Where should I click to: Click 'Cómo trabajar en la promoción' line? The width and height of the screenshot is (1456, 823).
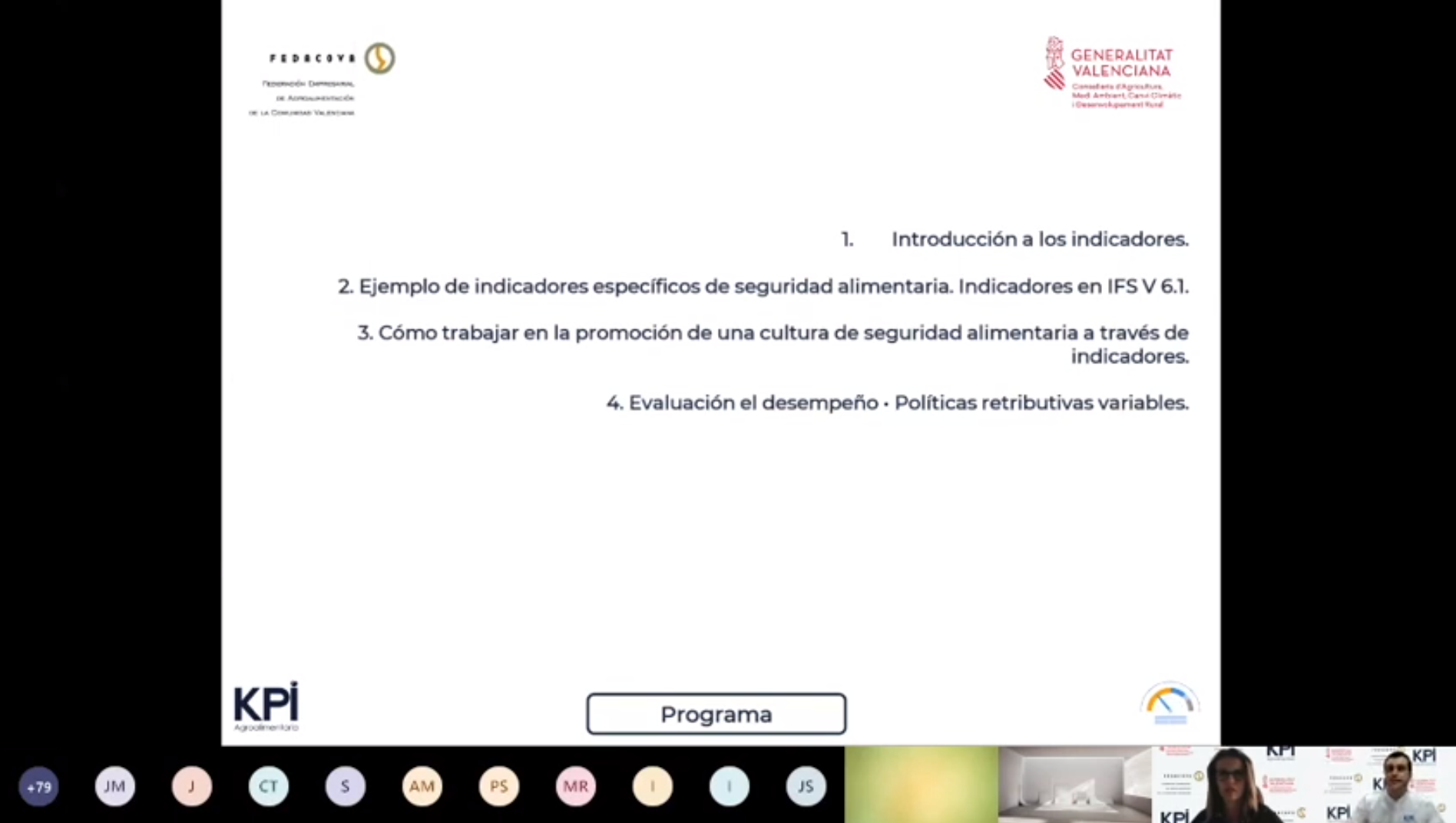(773, 345)
